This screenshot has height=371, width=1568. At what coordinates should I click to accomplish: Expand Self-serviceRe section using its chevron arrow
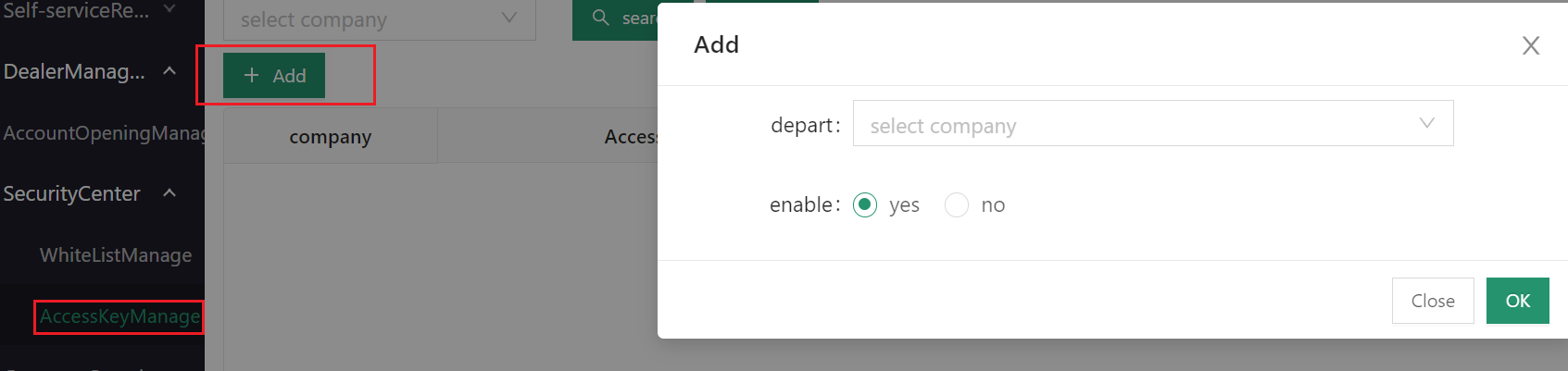[169, 9]
